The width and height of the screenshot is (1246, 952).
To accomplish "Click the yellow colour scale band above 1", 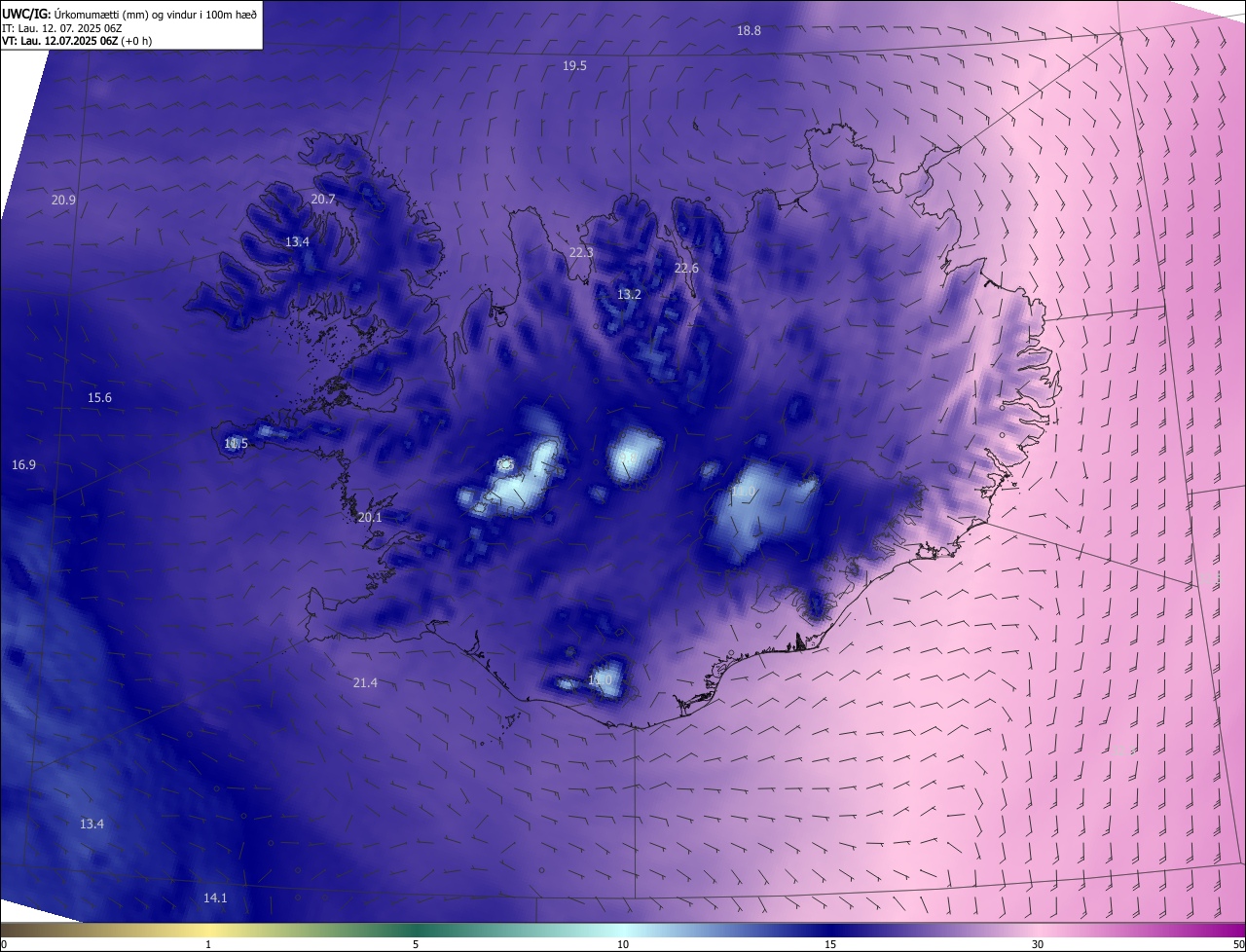I will point(208,930).
